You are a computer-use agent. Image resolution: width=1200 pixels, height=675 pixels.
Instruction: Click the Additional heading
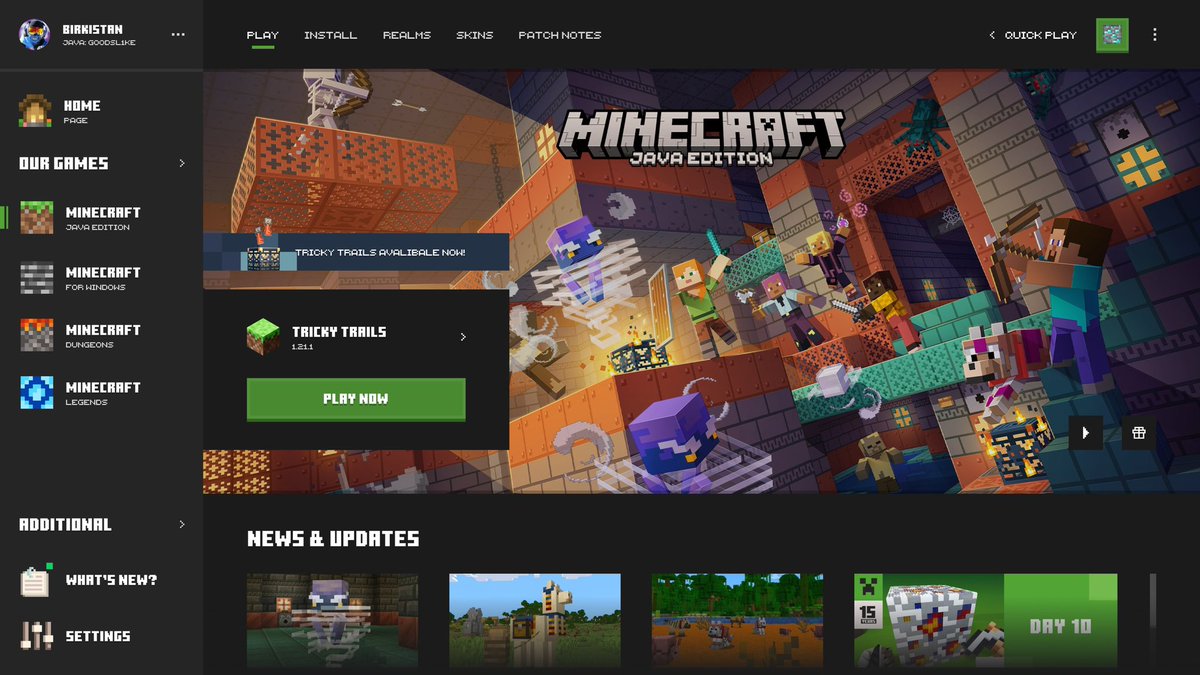point(65,524)
